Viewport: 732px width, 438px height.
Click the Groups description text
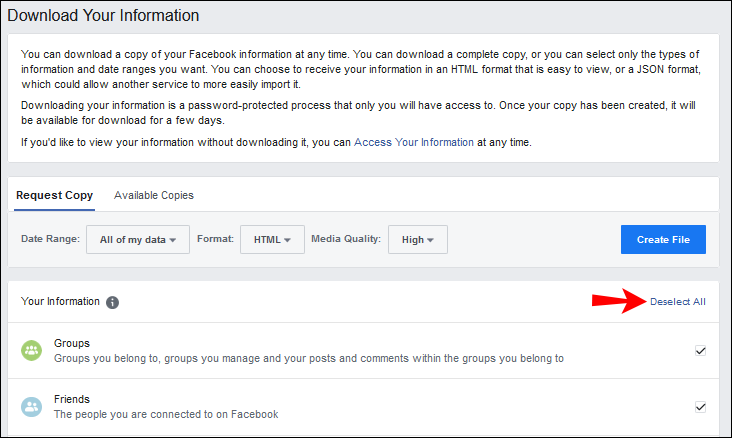coord(309,358)
